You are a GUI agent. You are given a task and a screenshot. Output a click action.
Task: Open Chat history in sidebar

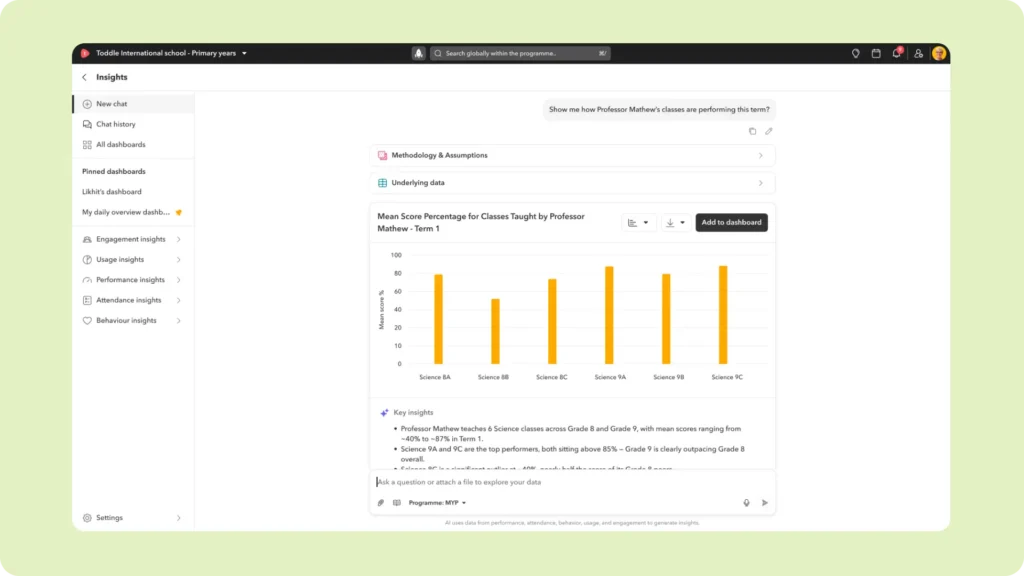pyautogui.click(x=116, y=124)
